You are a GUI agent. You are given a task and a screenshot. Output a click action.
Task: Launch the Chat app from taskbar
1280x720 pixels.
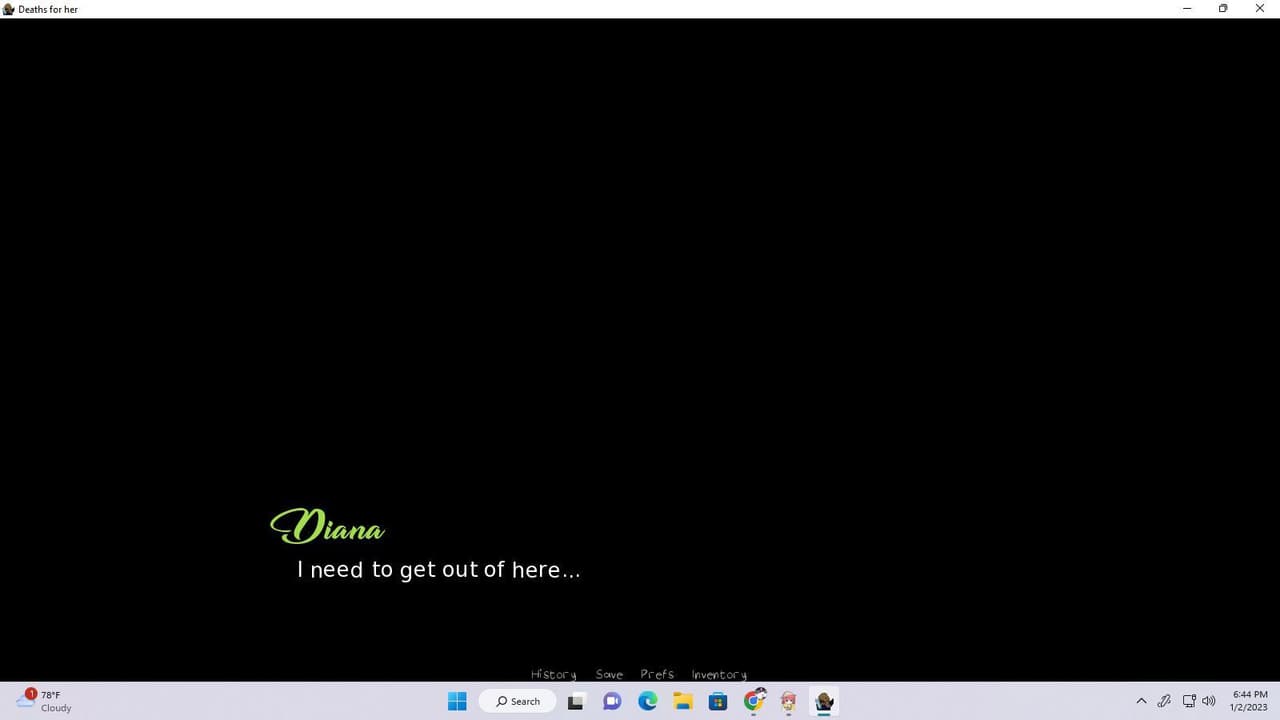612,701
